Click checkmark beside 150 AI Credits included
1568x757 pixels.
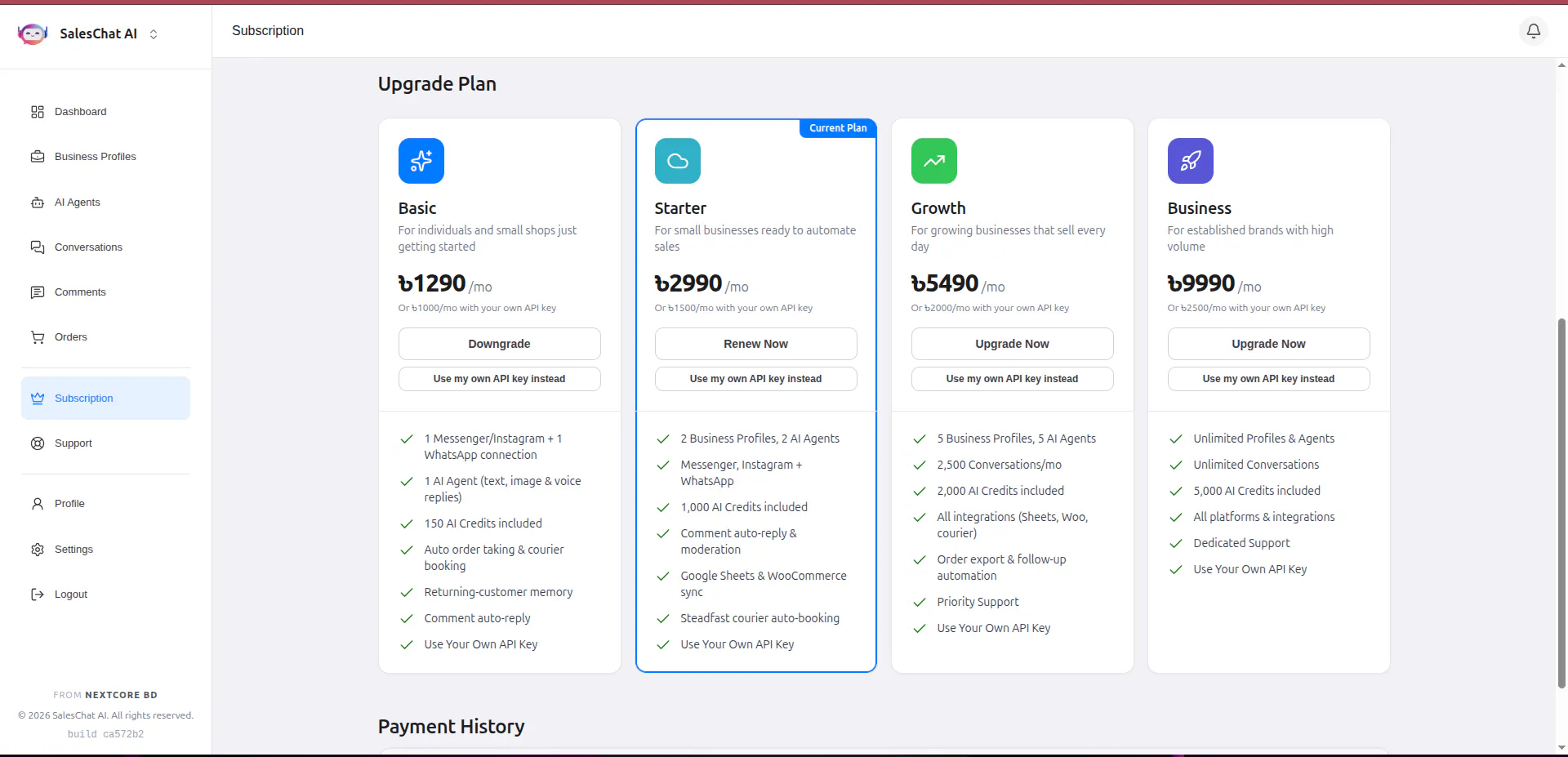coord(407,523)
